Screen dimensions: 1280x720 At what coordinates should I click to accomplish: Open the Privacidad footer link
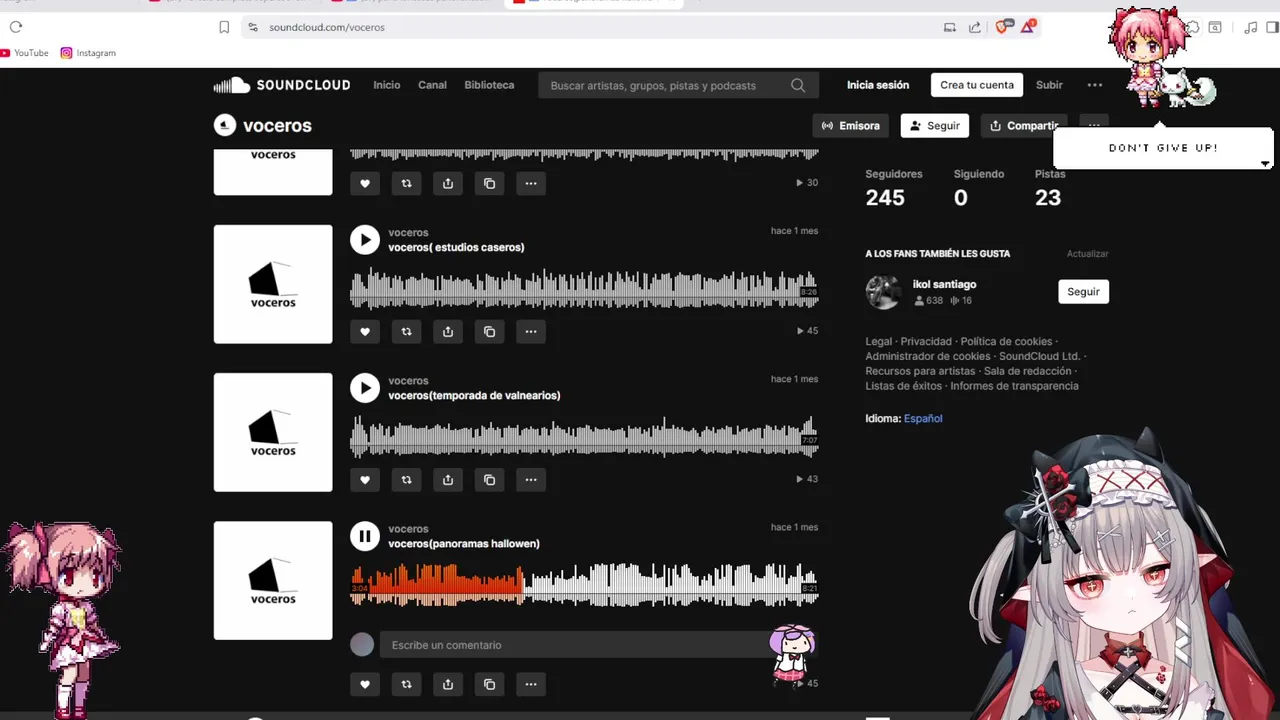coord(926,342)
